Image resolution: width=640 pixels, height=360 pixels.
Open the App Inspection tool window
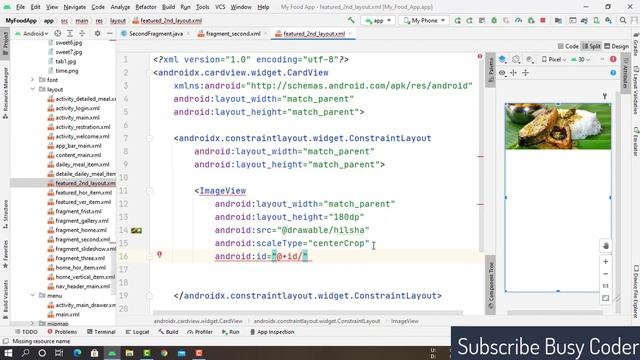pos(271,332)
